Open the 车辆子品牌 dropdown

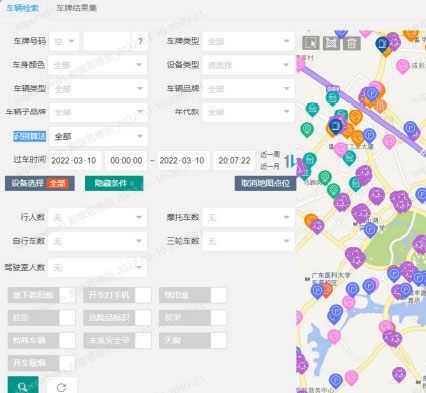click(x=98, y=112)
